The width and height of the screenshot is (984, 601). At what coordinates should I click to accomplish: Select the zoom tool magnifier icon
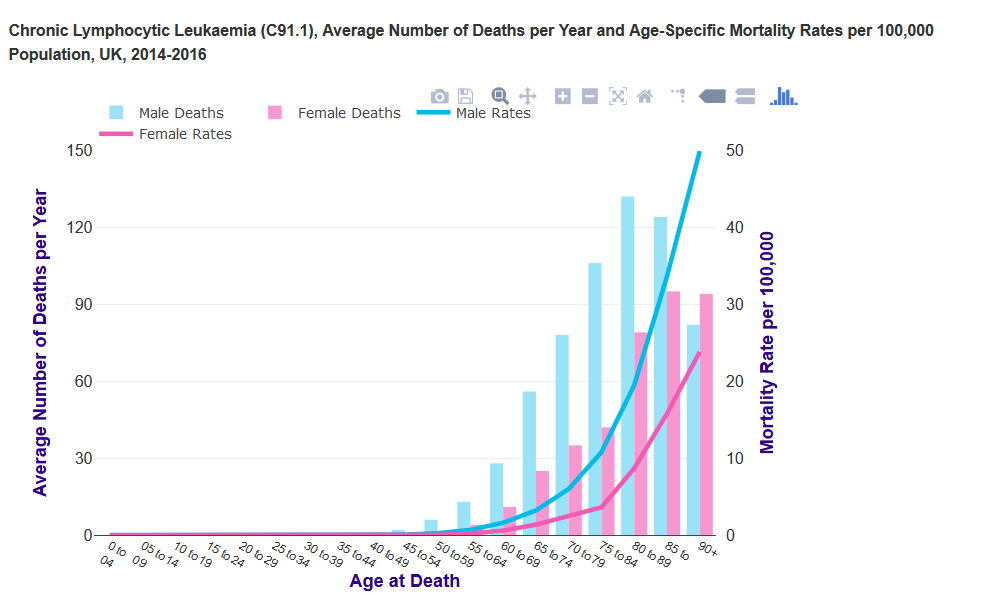(500, 96)
